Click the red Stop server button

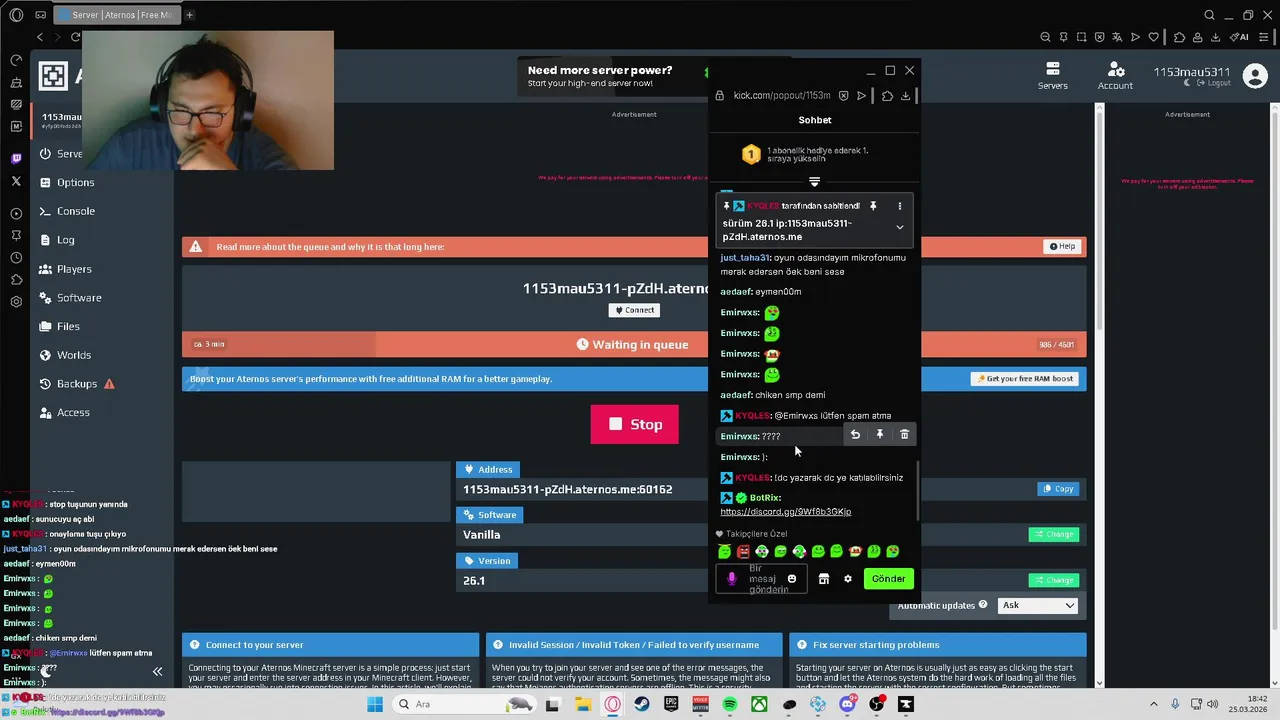634,424
